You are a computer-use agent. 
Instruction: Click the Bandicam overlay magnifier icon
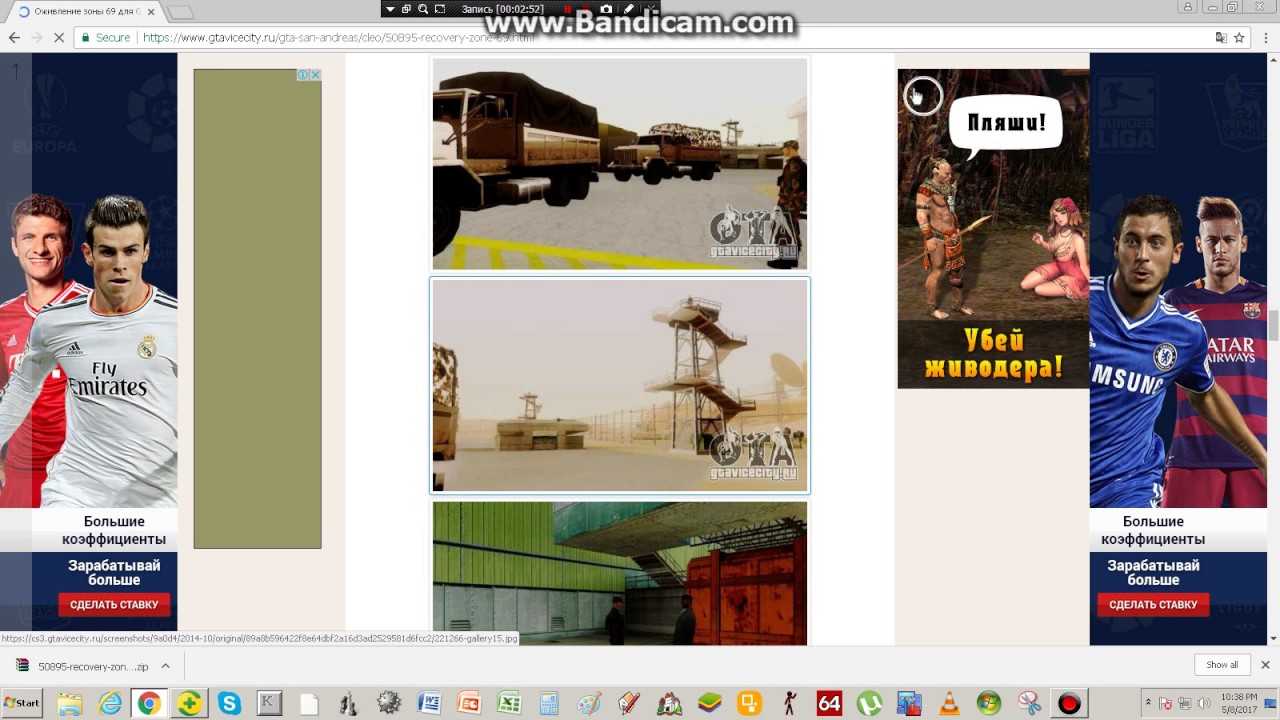pyautogui.click(x=423, y=9)
